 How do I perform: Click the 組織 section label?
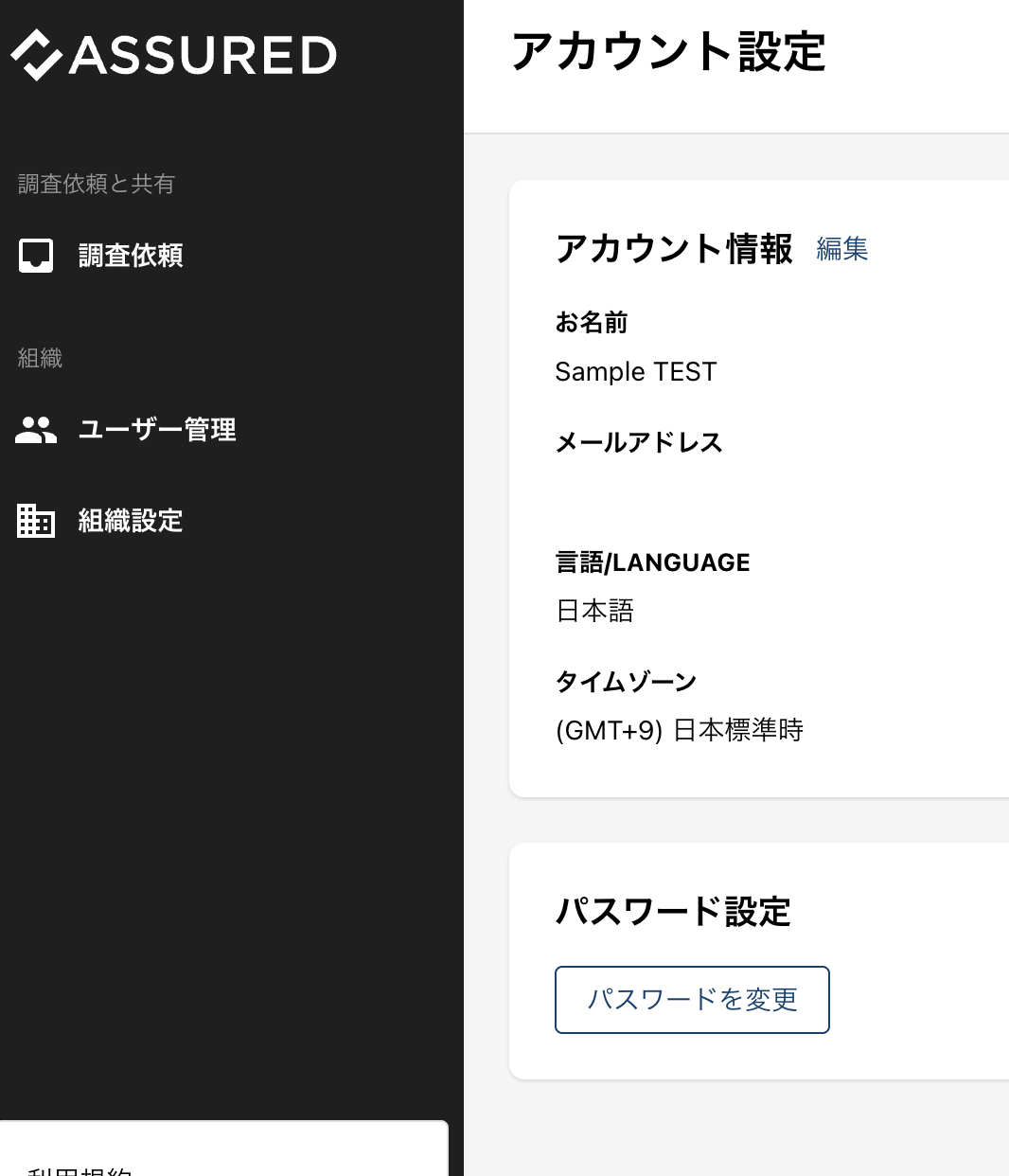pyautogui.click(x=40, y=358)
